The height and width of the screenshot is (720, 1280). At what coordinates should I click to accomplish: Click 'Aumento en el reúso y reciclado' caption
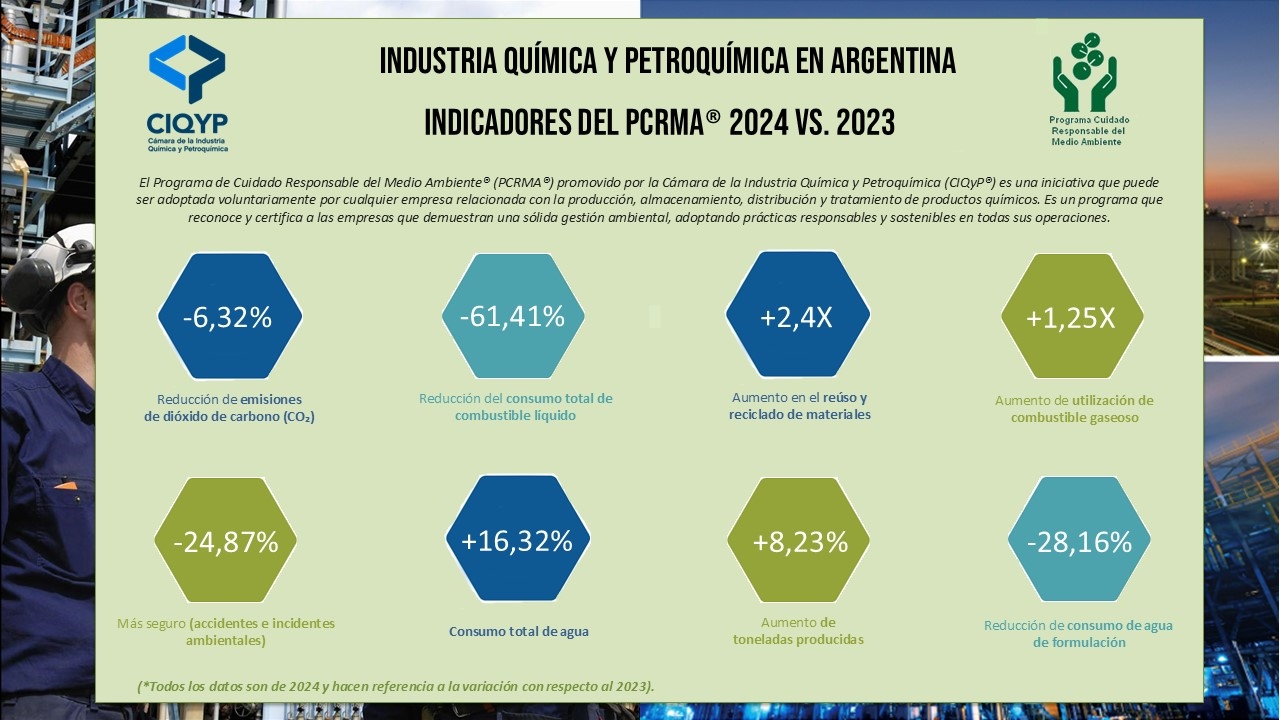799,405
